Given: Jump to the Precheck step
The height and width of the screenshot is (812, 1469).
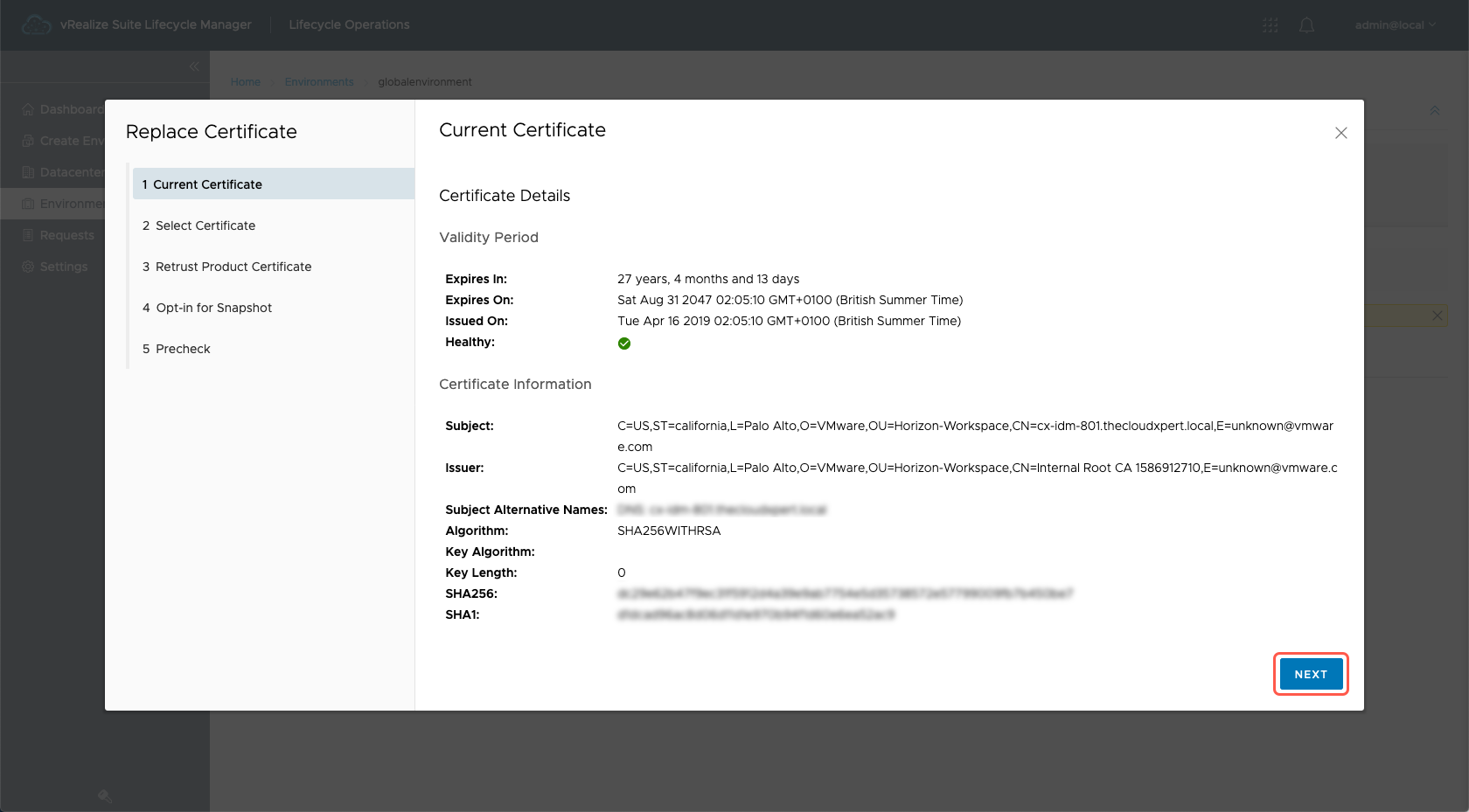Looking at the screenshot, I should (183, 349).
